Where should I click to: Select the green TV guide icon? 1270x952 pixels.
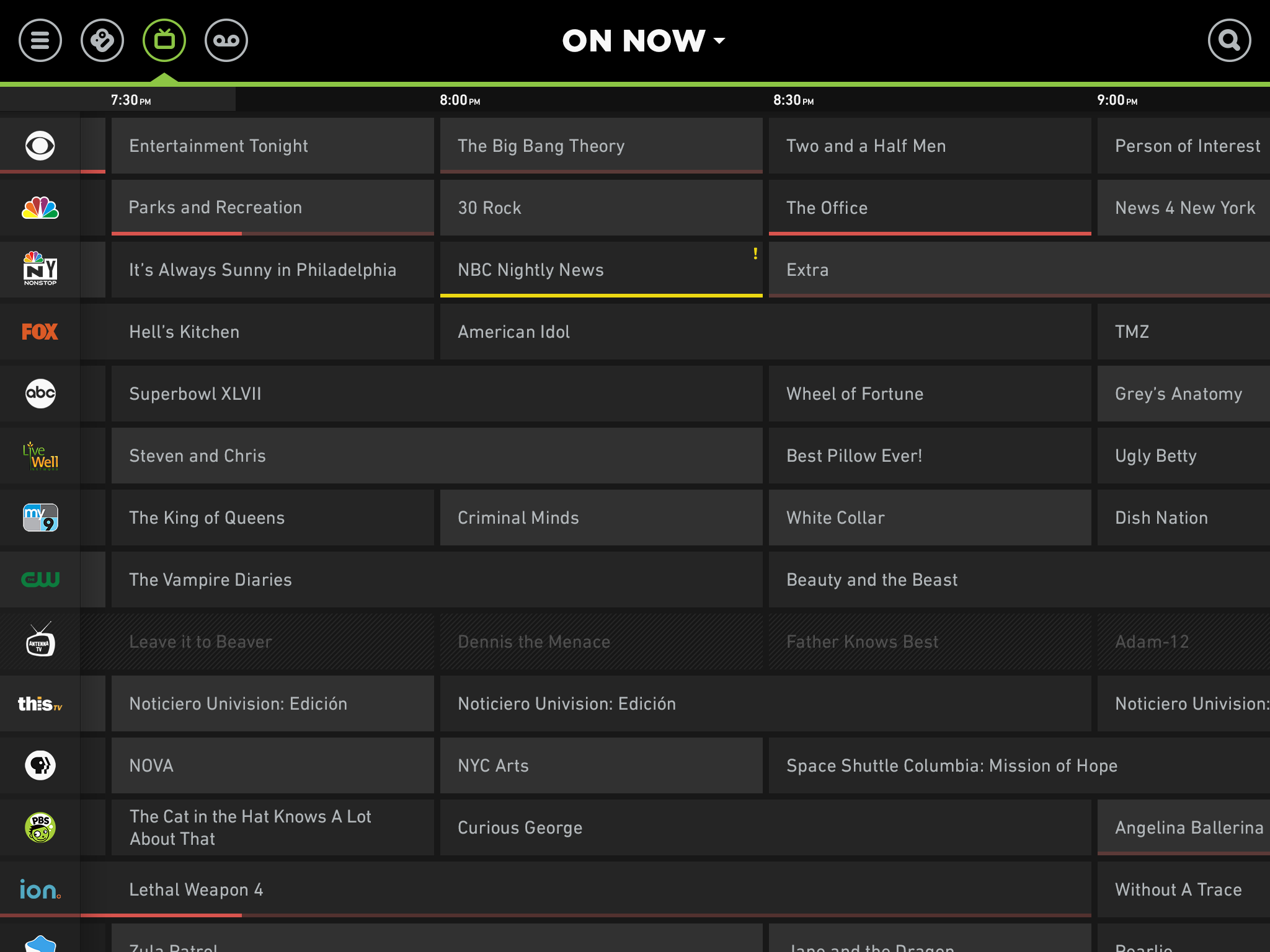[164, 41]
